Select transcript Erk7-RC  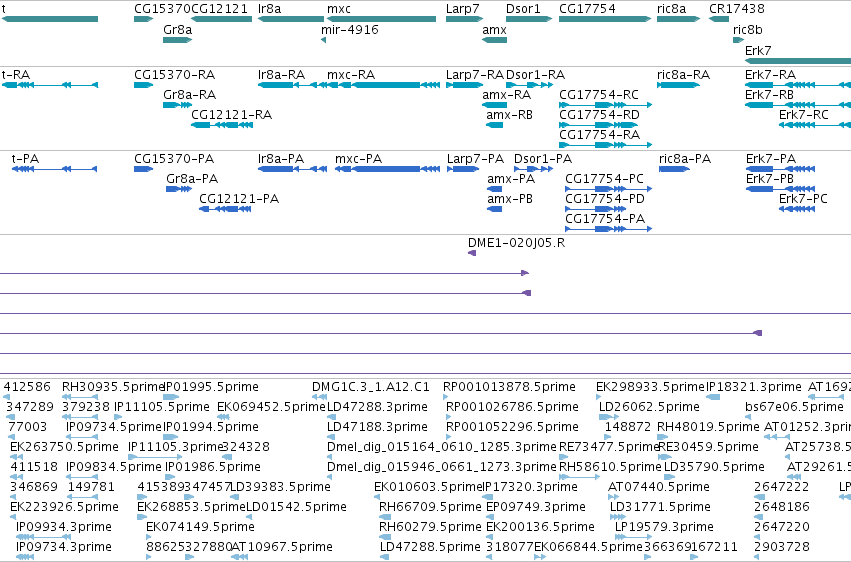coord(815,125)
